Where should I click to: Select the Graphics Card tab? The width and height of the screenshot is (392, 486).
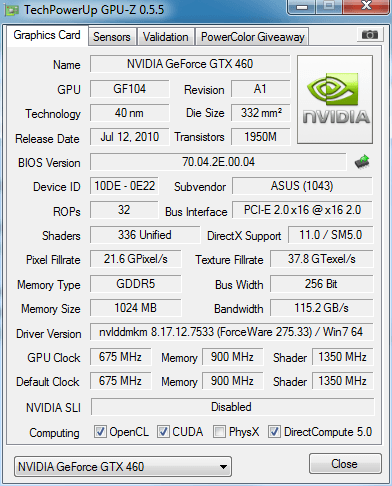coord(47,35)
